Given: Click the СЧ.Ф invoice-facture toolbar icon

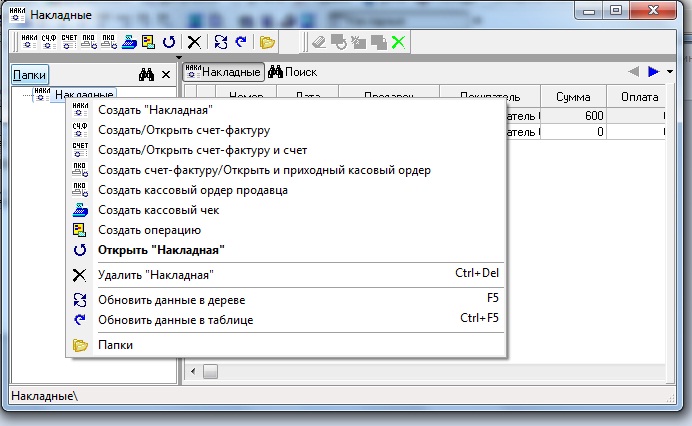Looking at the screenshot, I should click(49, 42).
